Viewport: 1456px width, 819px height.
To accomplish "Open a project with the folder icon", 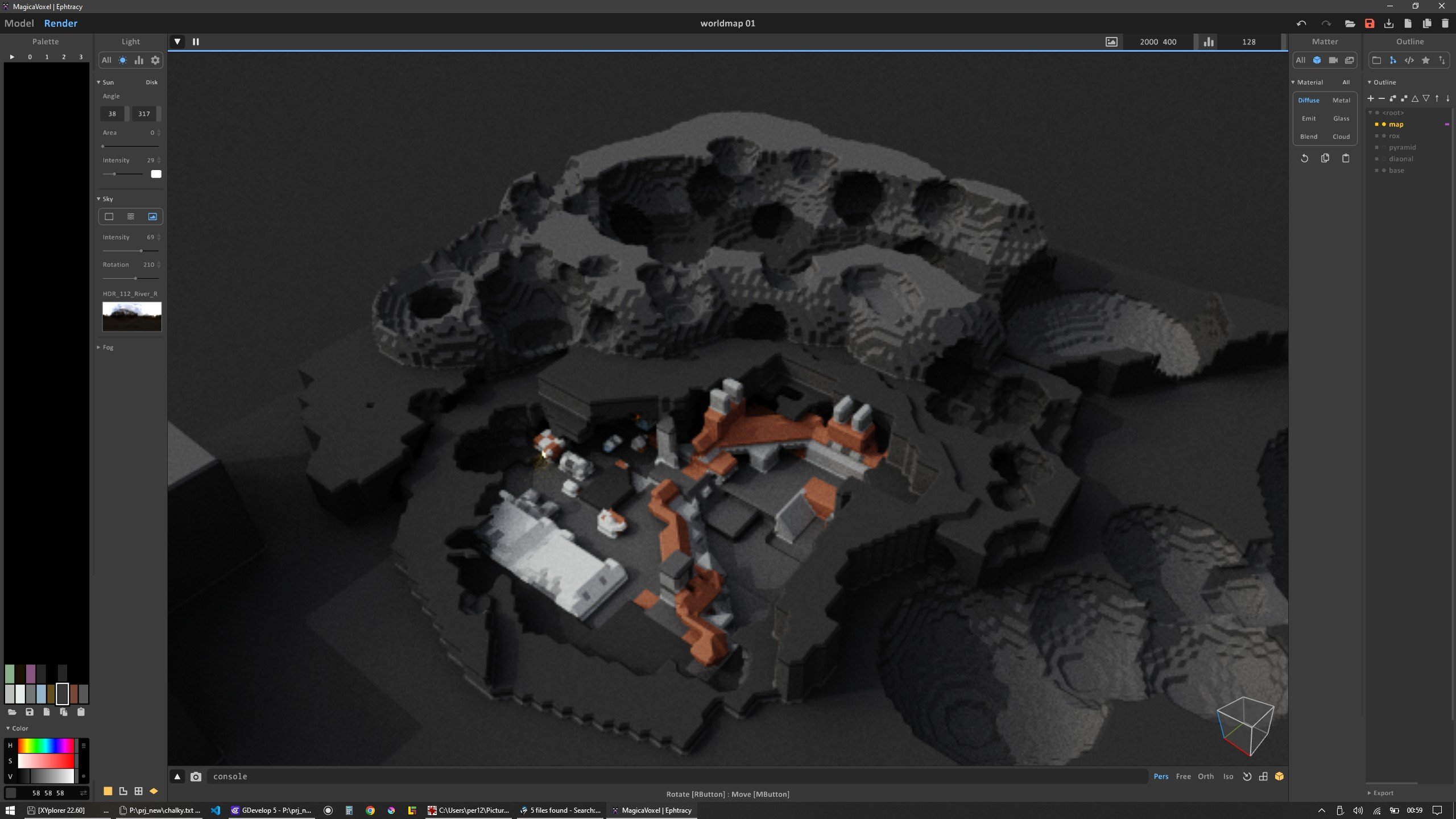I will coord(1350,23).
